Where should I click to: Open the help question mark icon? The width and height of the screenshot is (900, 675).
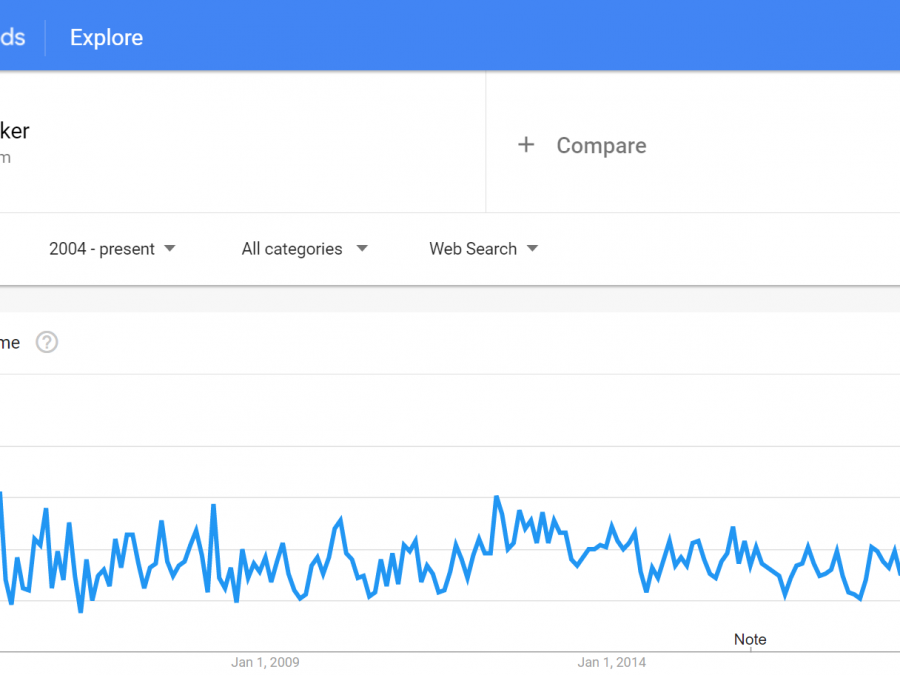(47, 342)
